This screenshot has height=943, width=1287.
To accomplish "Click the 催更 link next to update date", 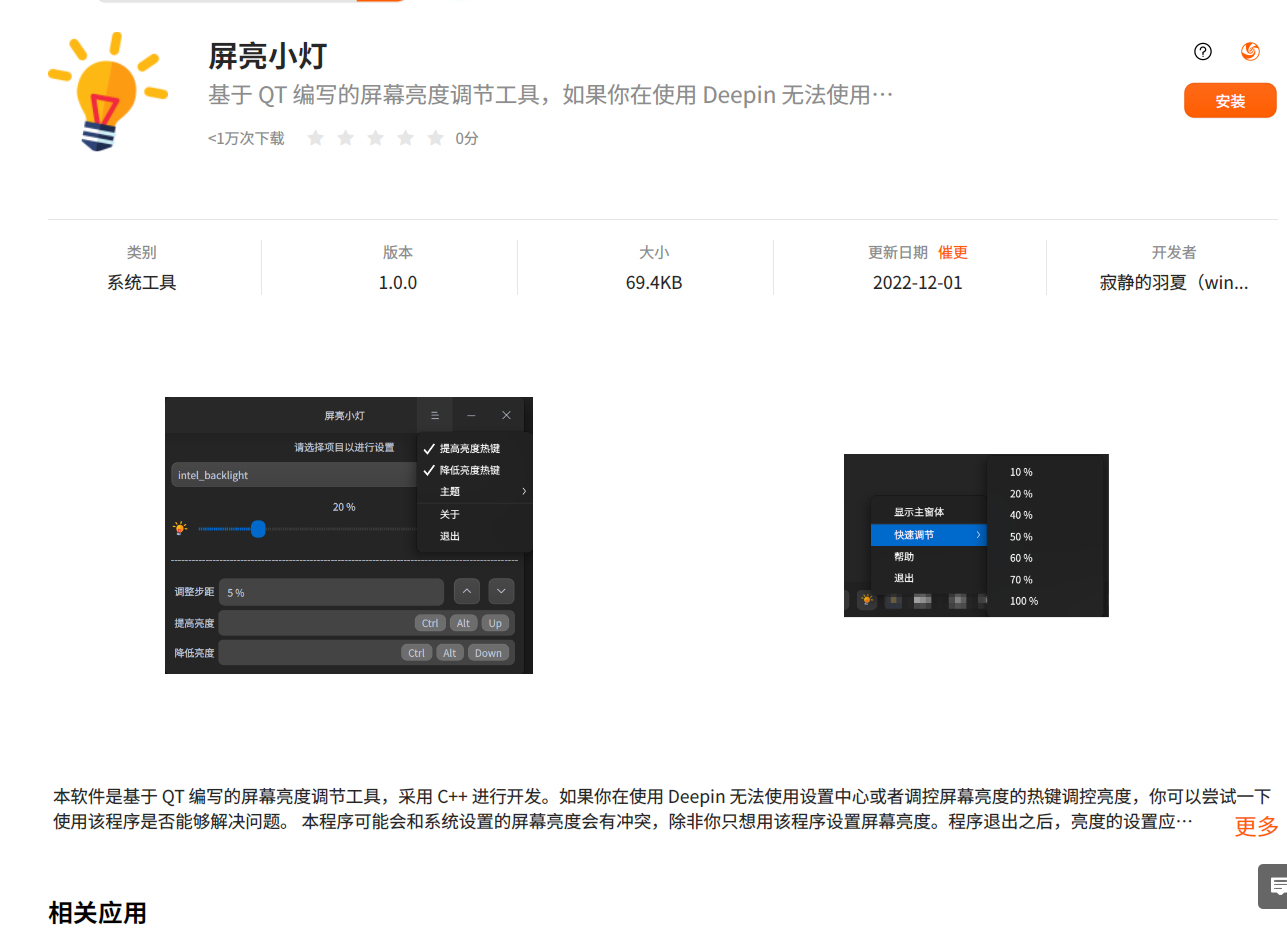I will point(952,252).
